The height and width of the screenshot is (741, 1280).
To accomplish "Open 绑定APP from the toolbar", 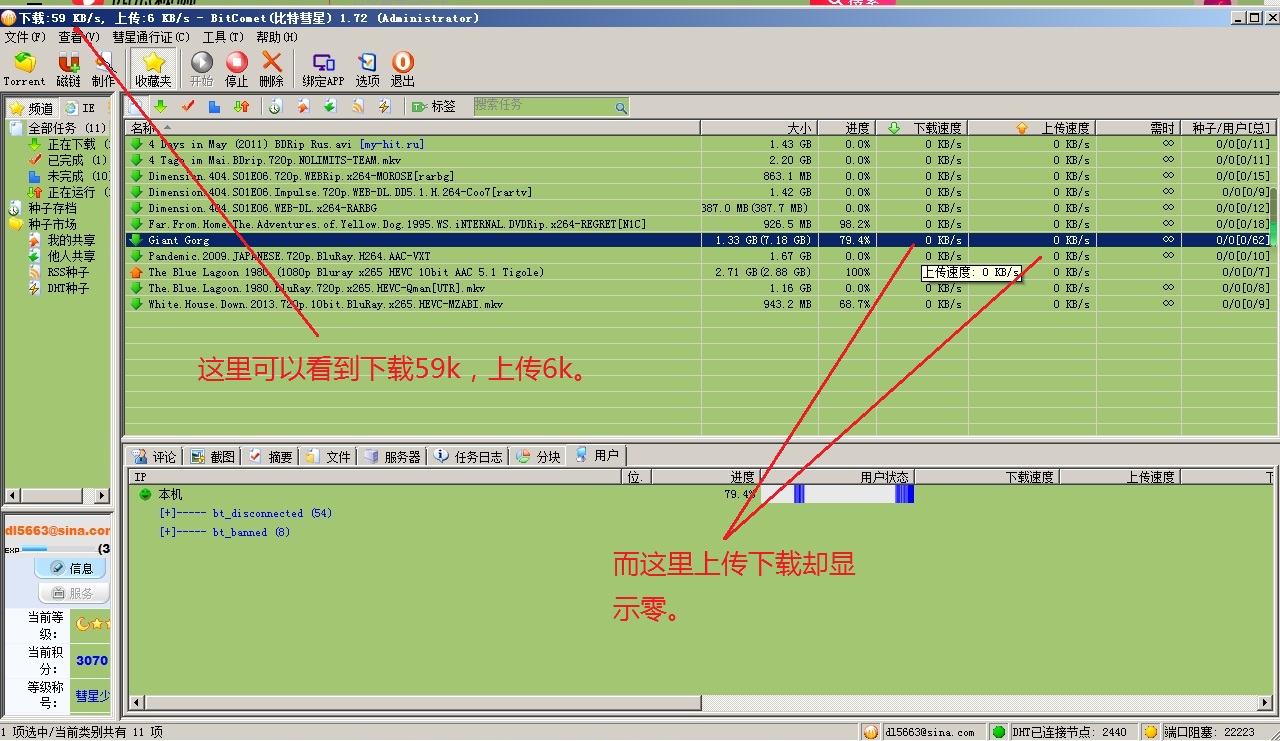I will [323, 69].
